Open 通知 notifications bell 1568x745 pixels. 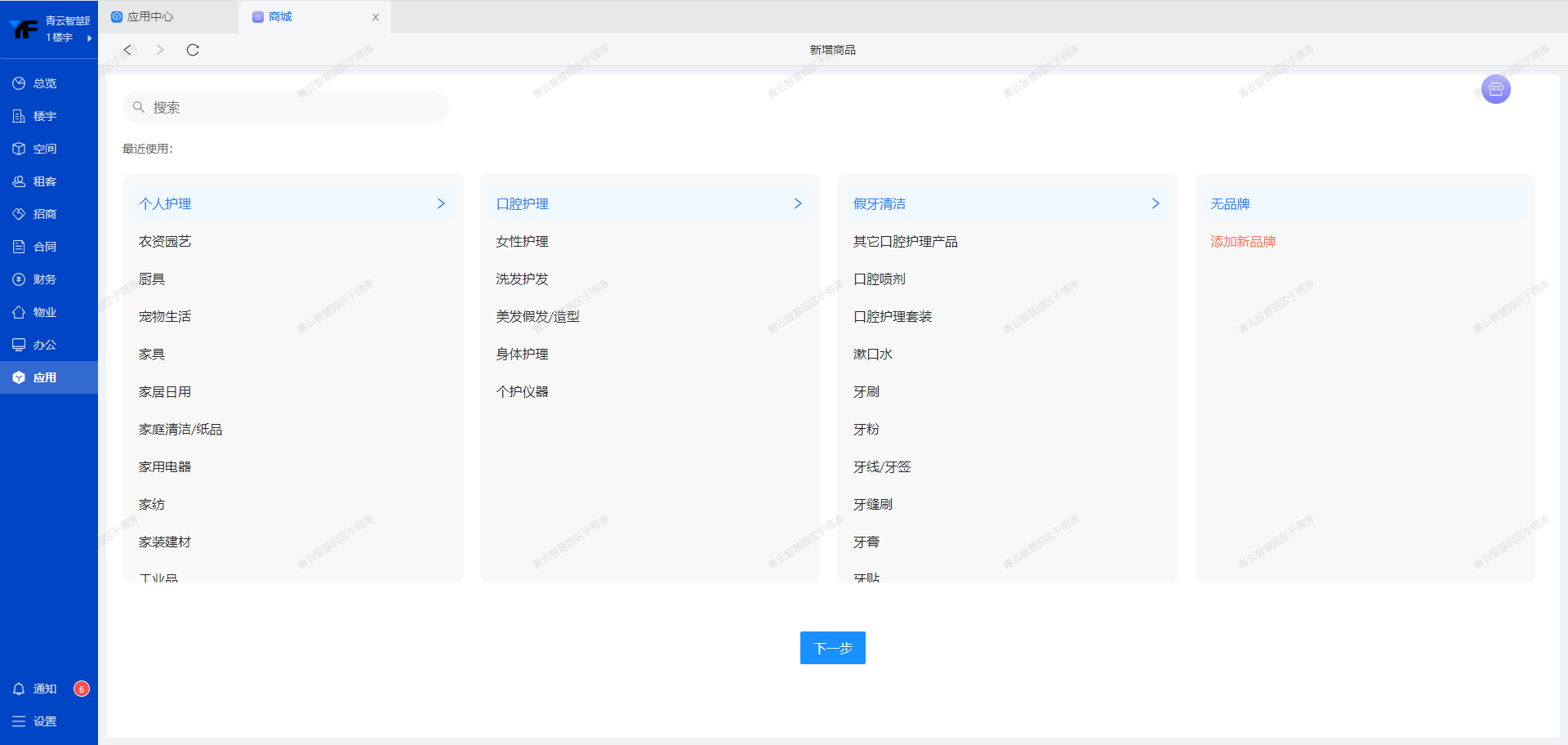[20, 689]
